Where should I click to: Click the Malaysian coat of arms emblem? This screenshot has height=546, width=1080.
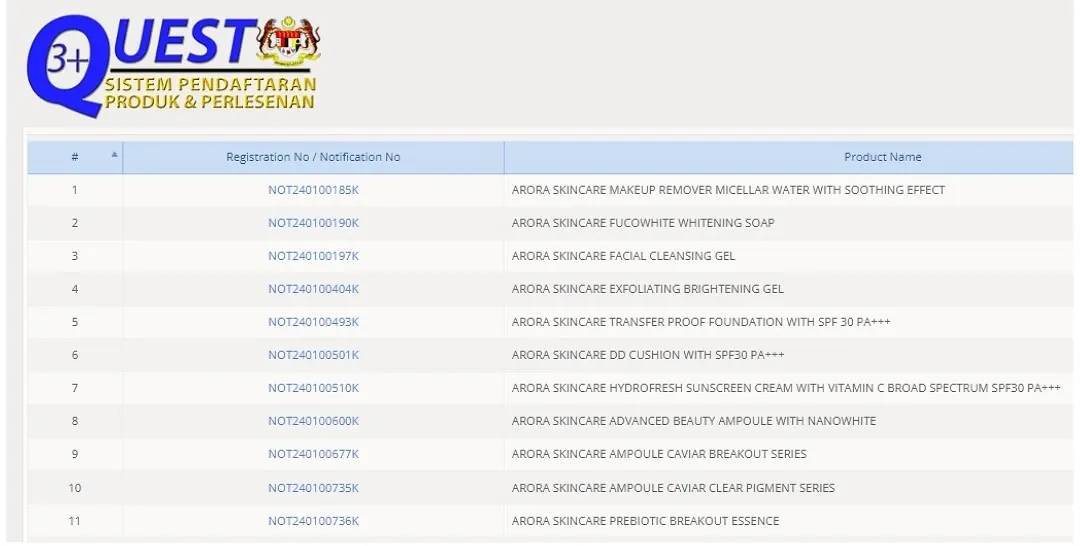tap(288, 43)
